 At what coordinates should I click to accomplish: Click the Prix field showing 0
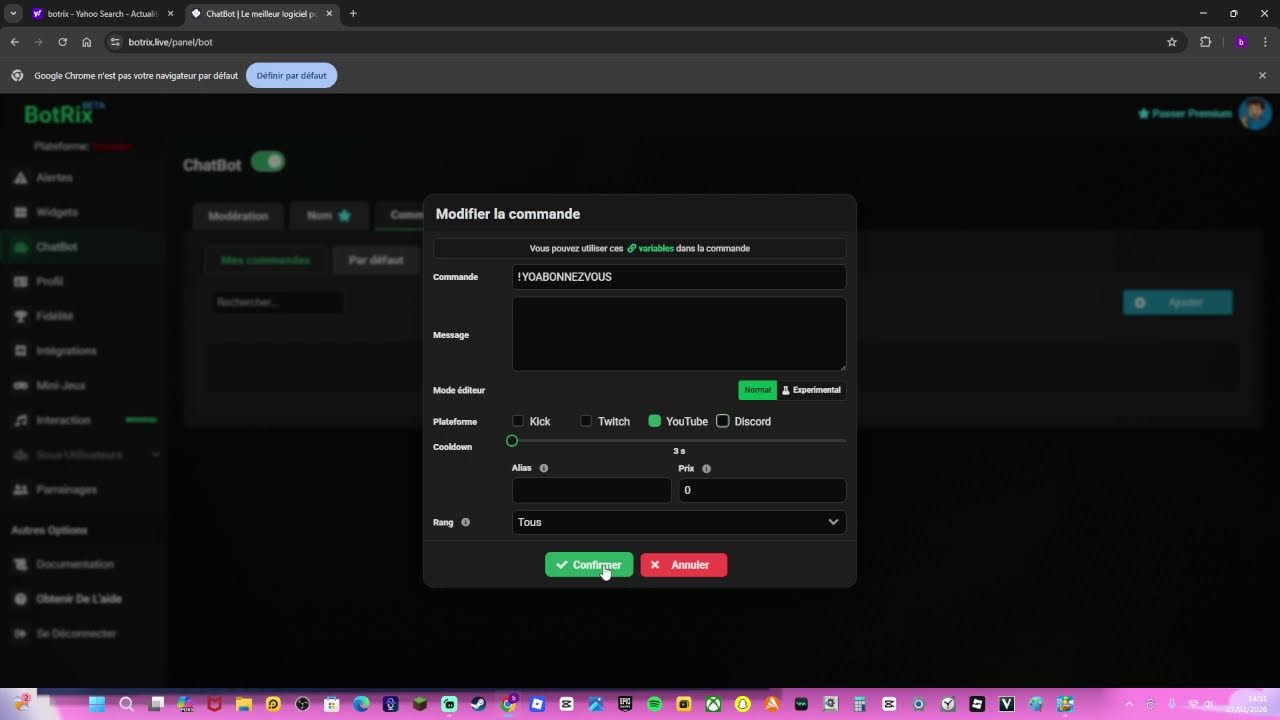762,490
